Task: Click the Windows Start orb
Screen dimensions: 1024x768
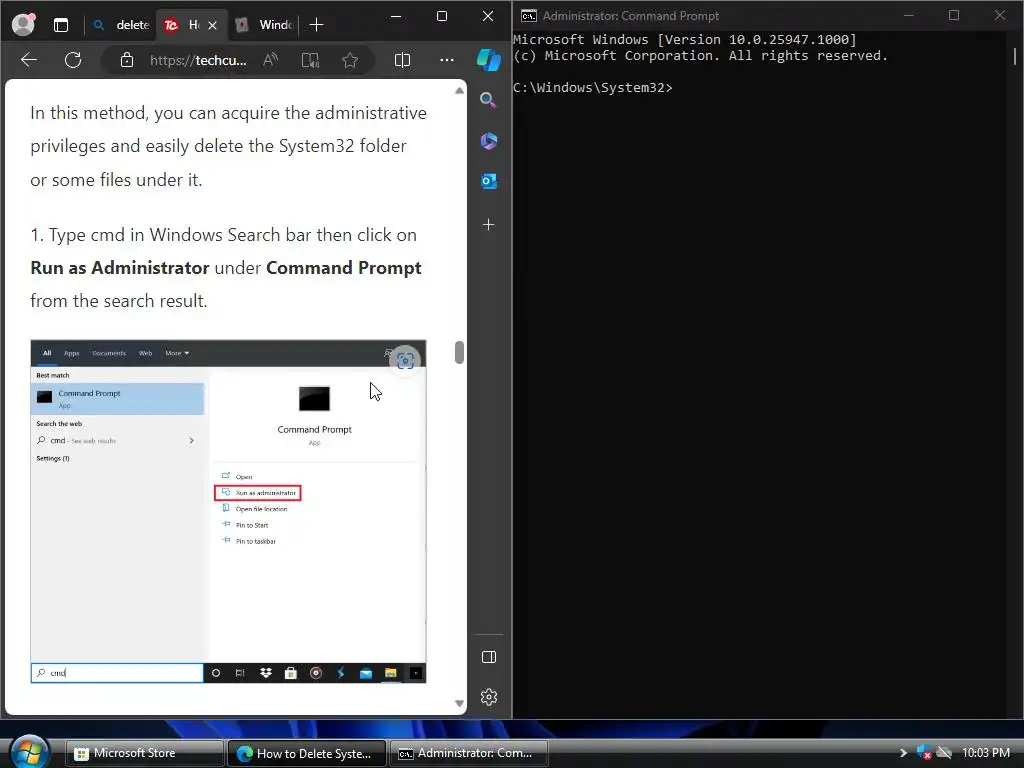Action: click(30, 752)
